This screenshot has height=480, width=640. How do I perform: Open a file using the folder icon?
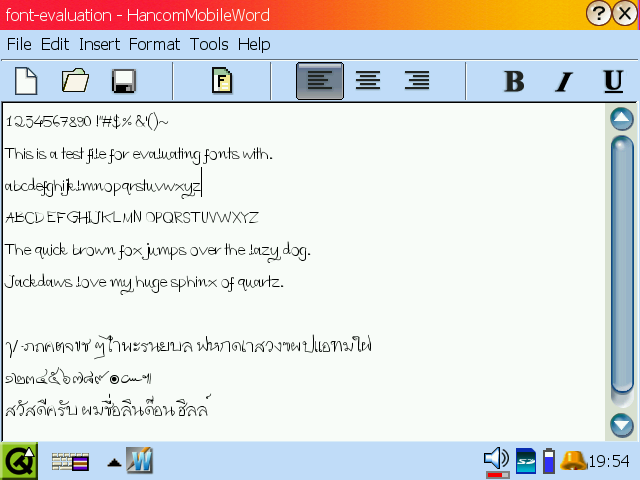tap(75, 80)
